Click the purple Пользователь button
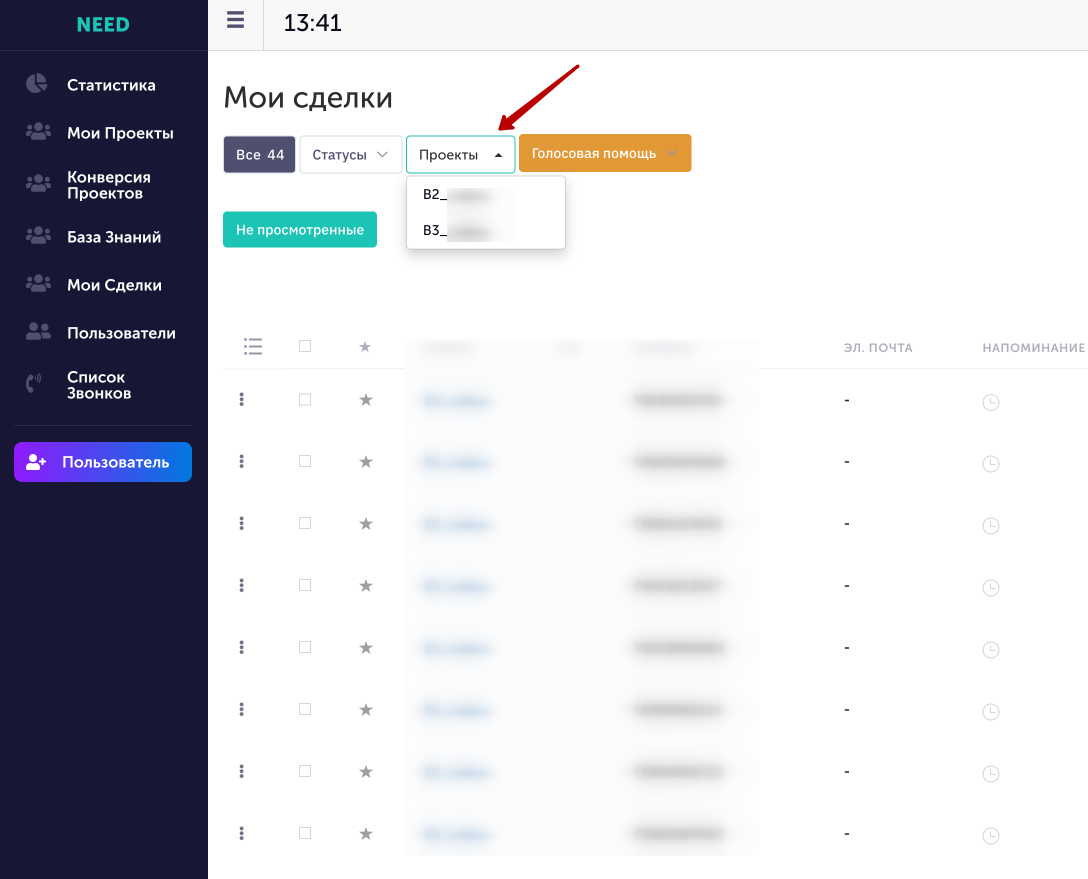 click(x=103, y=462)
